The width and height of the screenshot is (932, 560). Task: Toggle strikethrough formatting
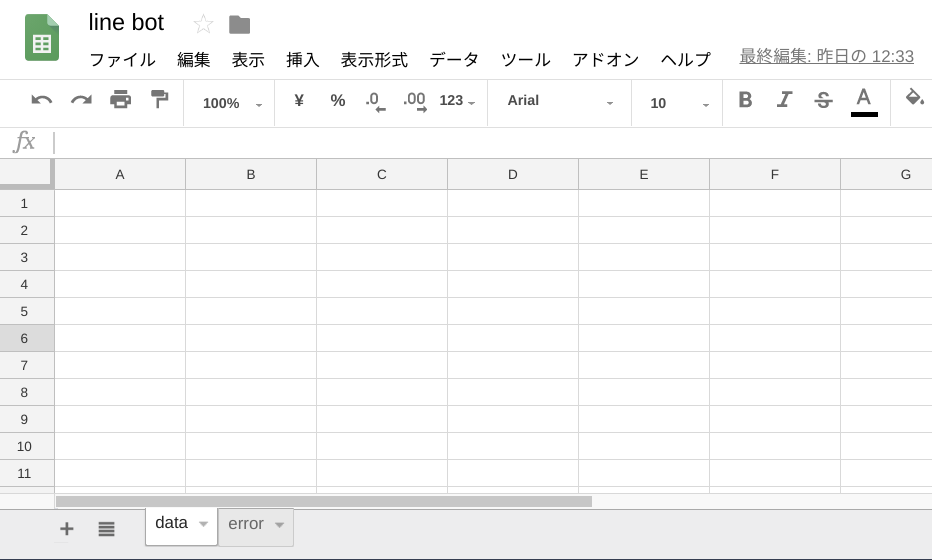tap(823, 100)
